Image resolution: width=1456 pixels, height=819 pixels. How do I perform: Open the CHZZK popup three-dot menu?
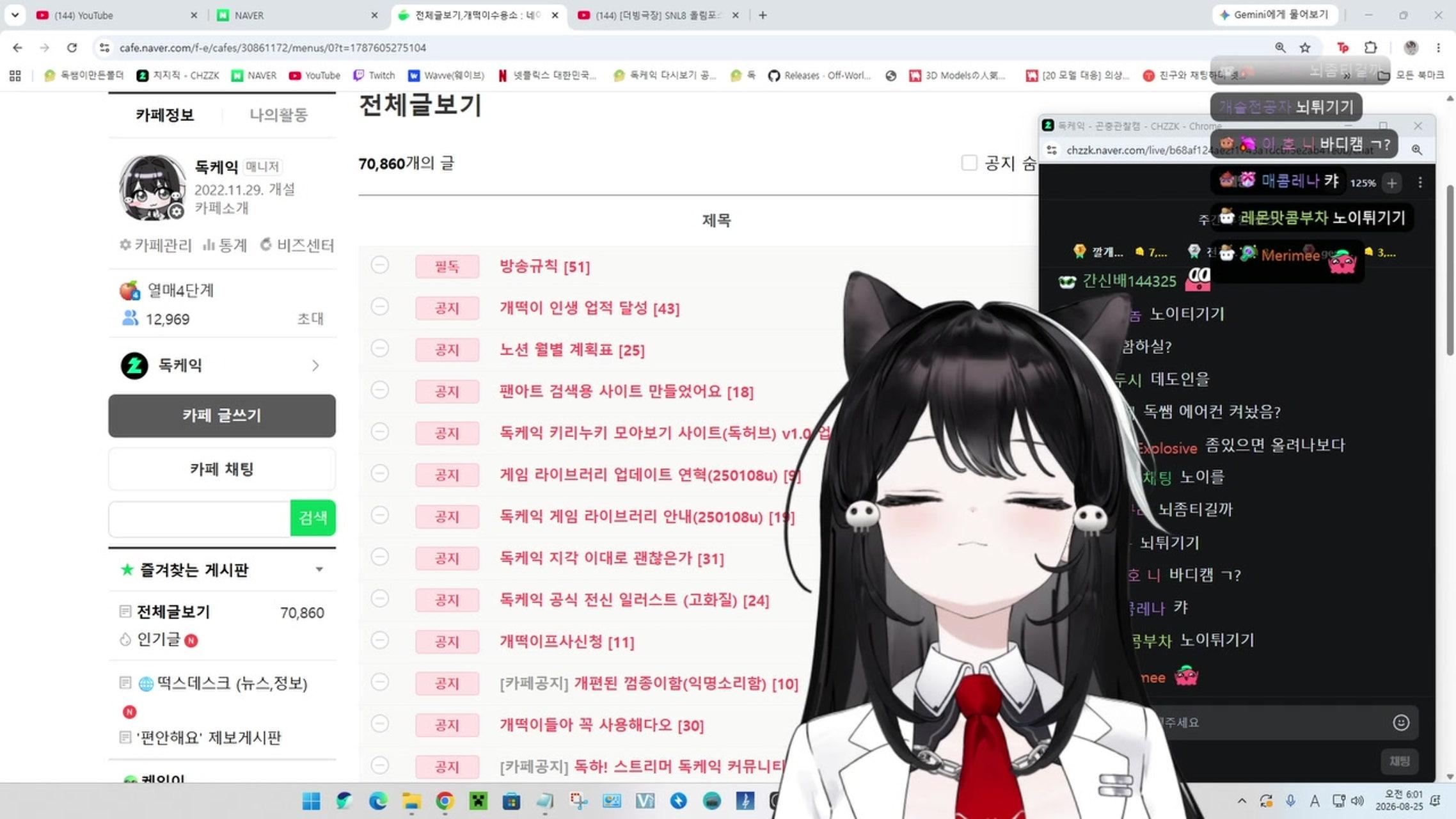click(1420, 183)
